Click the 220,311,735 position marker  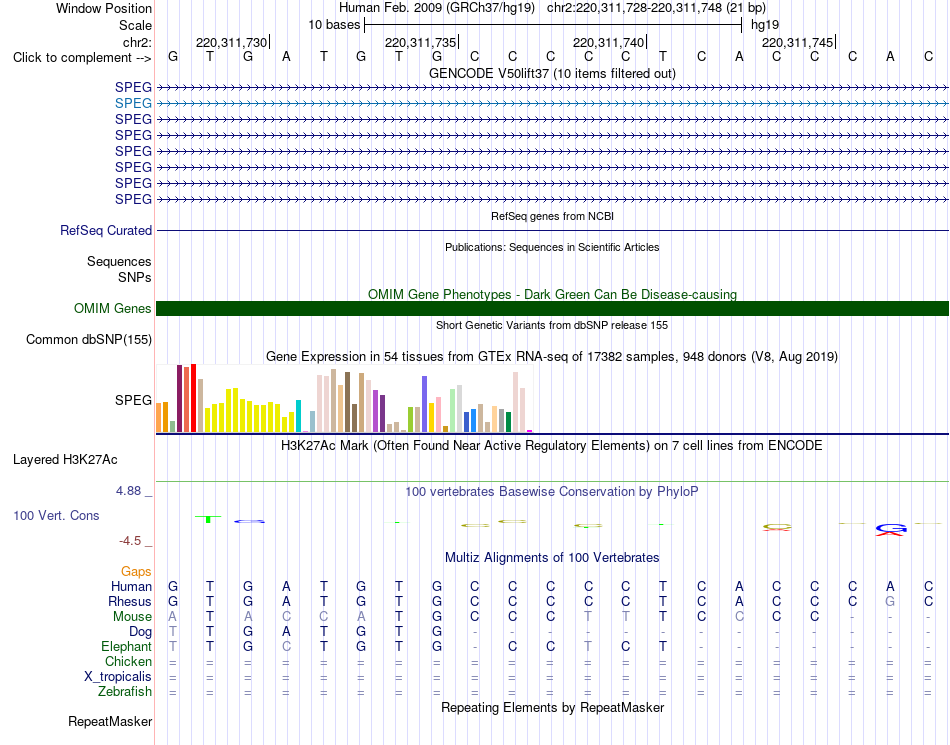tap(420, 42)
